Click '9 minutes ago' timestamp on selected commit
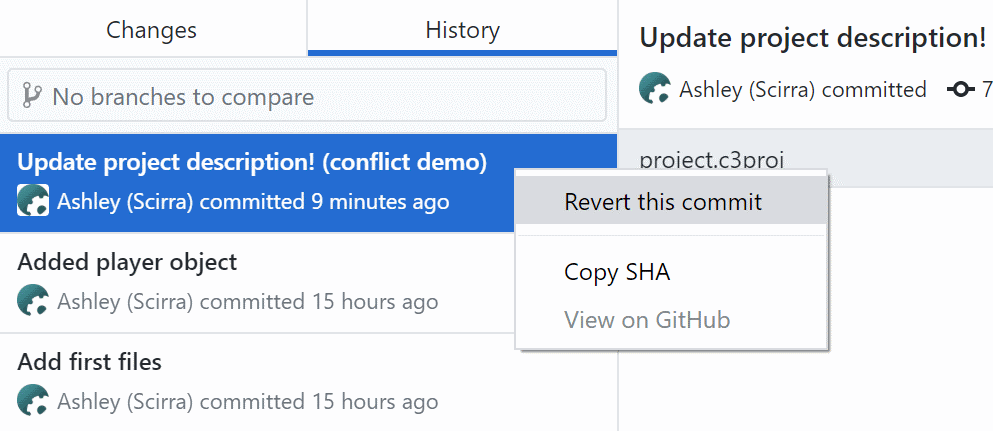 (380, 202)
